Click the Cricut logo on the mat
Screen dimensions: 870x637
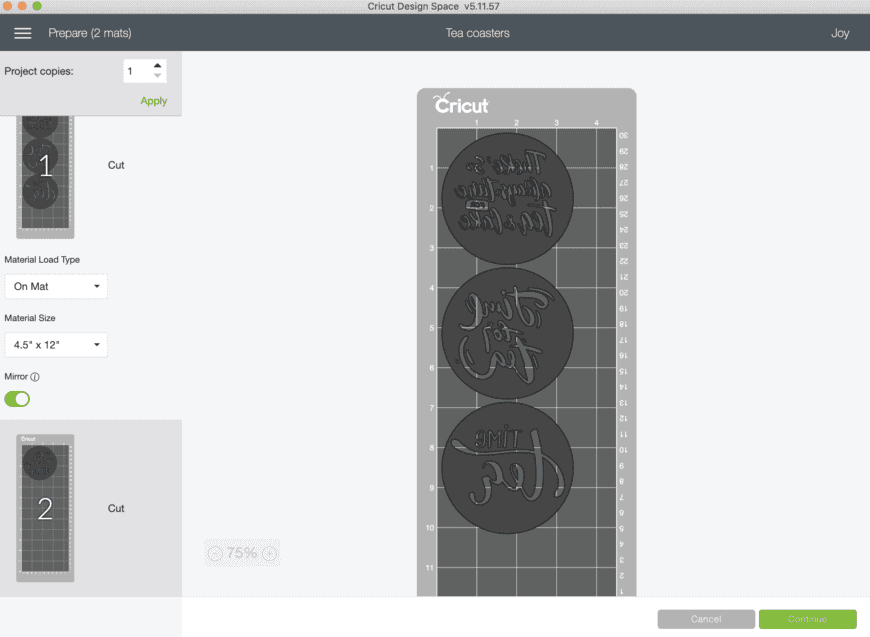(x=461, y=104)
